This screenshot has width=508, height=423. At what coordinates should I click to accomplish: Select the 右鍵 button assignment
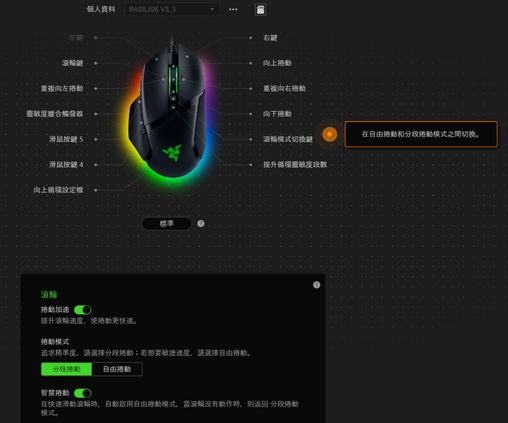pyautogui.click(x=270, y=38)
